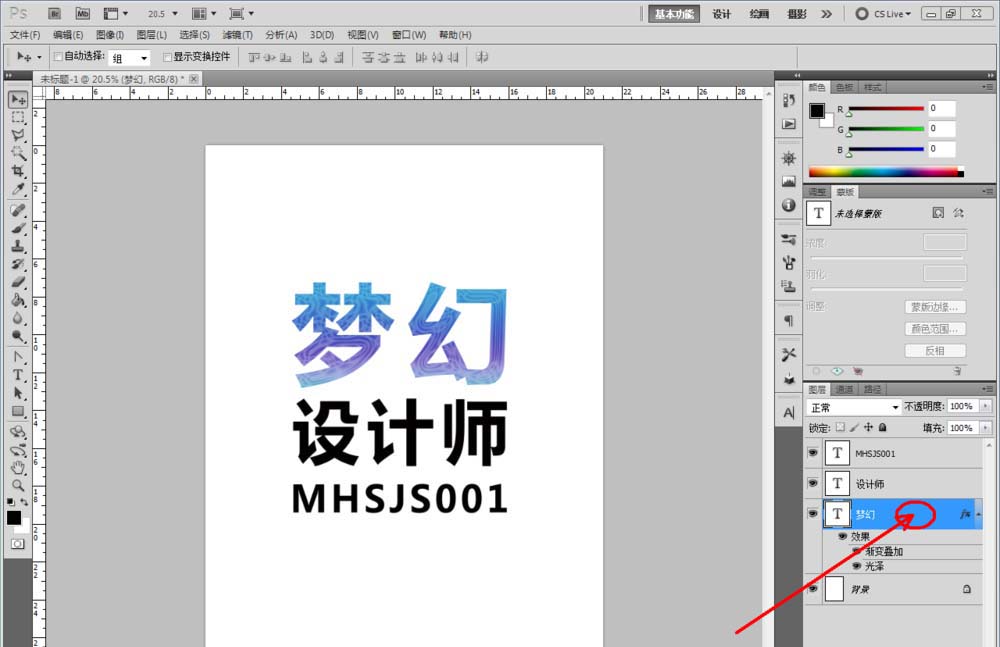Activate the Horizontal Type tool
The width and height of the screenshot is (1000, 647).
(17, 375)
